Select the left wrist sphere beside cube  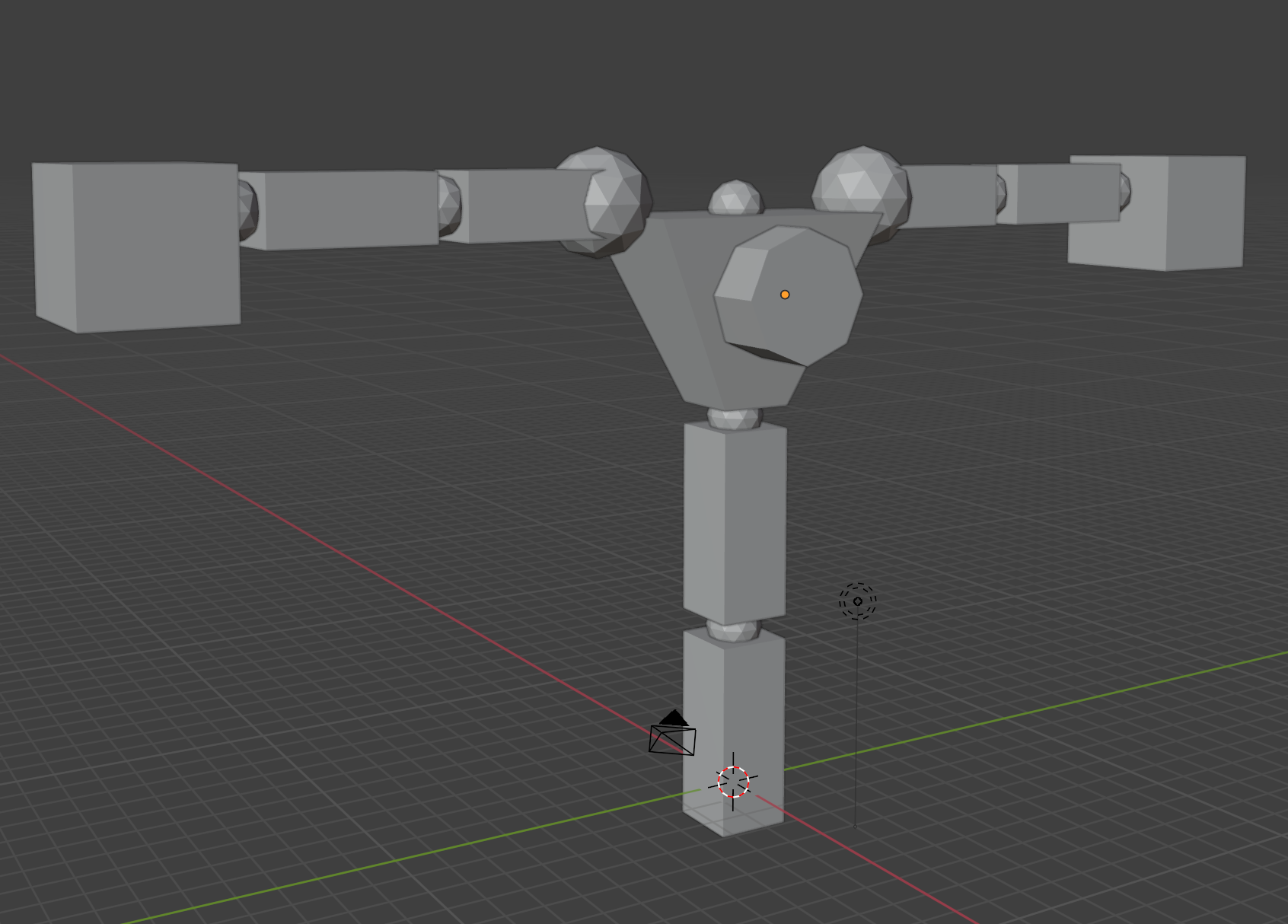pyautogui.click(x=248, y=211)
